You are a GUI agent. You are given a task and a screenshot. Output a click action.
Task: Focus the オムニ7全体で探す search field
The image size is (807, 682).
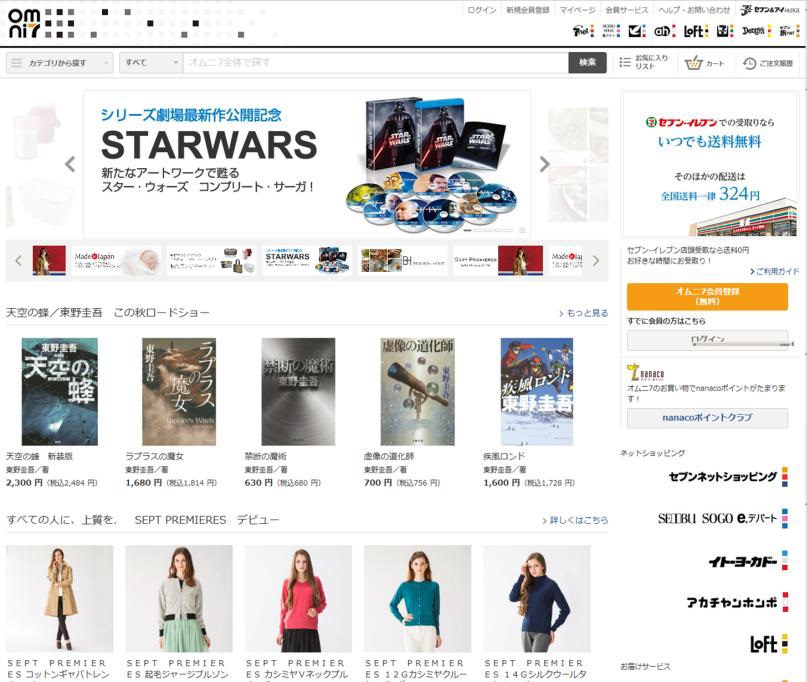tap(375, 63)
